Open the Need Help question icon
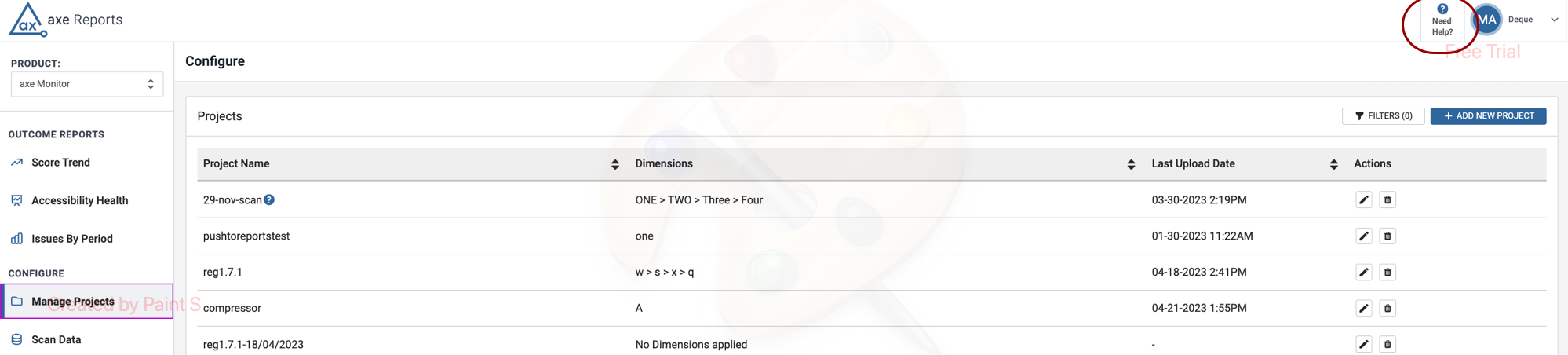 tap(1442, 9)
